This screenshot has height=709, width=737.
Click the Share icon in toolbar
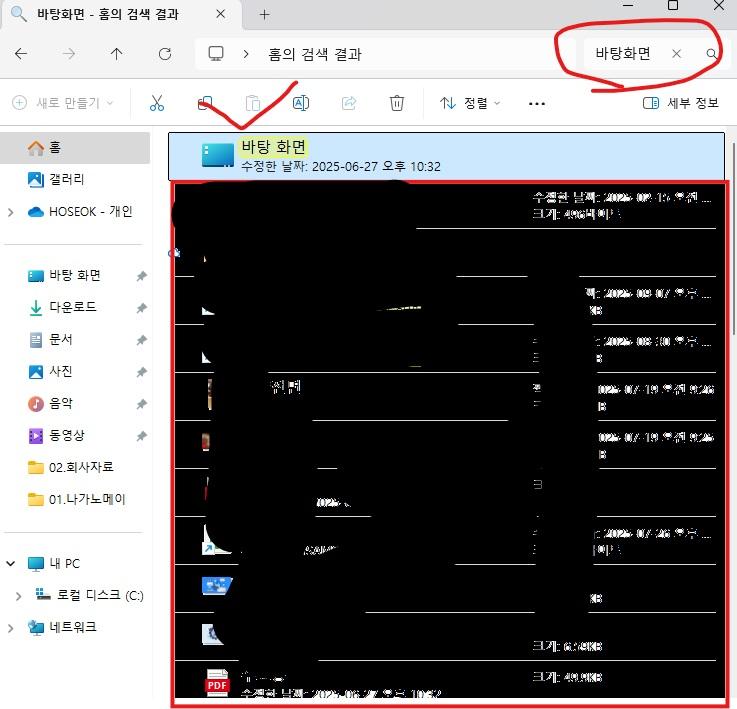click(349, 103)
